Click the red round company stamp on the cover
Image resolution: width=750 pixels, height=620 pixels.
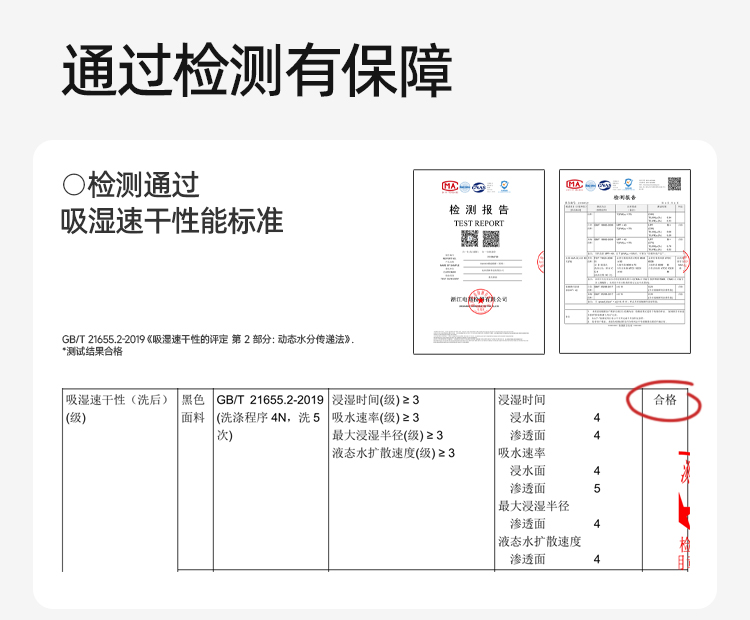[x=479, y=301]
